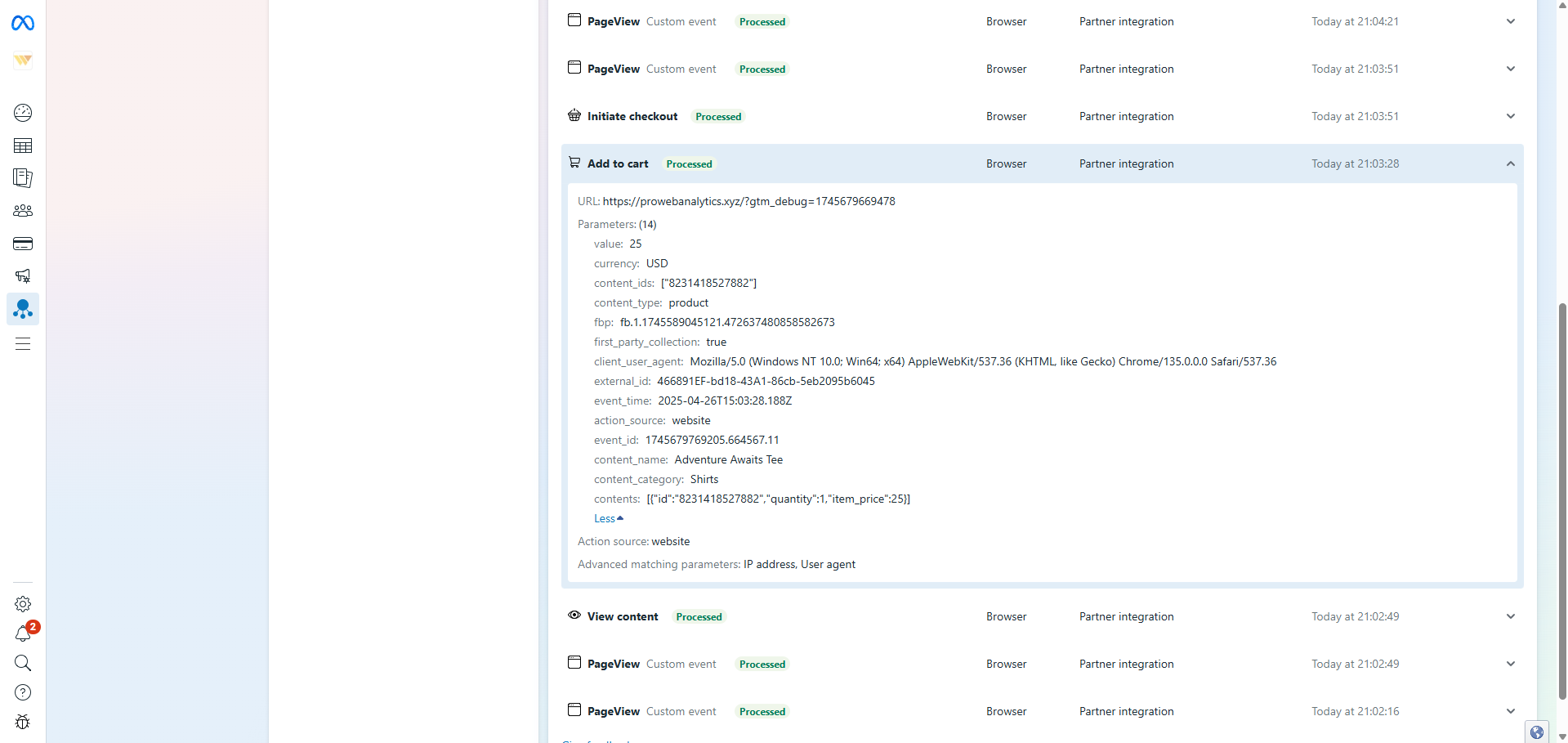Open the account overview gauge icon
Image resolution: width=1568 pixels, height=743 pixels.
(23, 113)
